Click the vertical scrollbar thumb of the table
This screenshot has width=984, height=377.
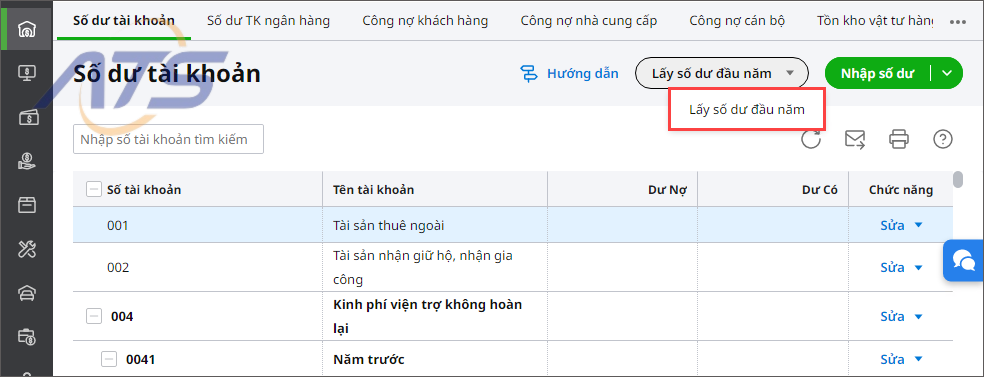coord(958,179)
